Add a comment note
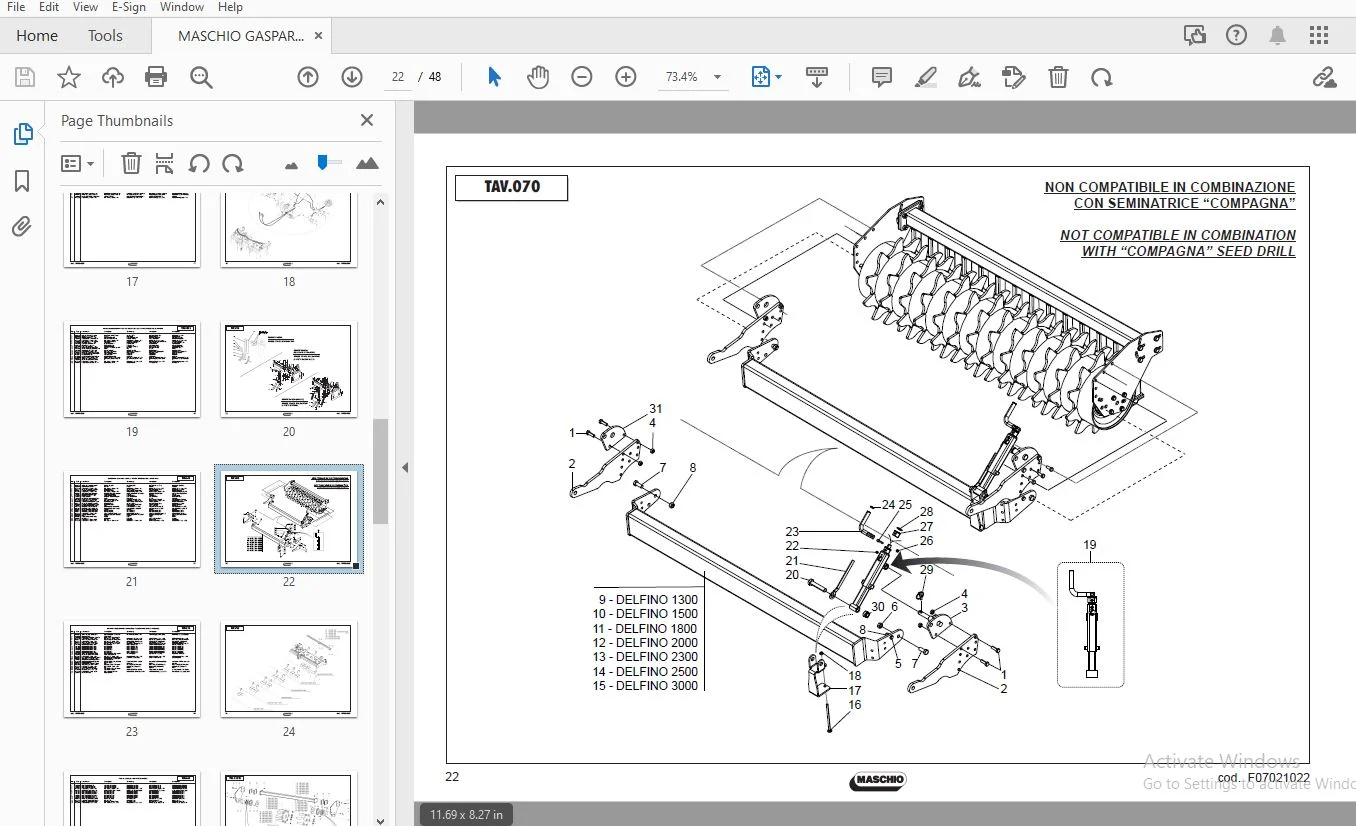Image resolution: width=1356 pixels, height=826 pixels. pyautogui.click(x=881, y=77)
